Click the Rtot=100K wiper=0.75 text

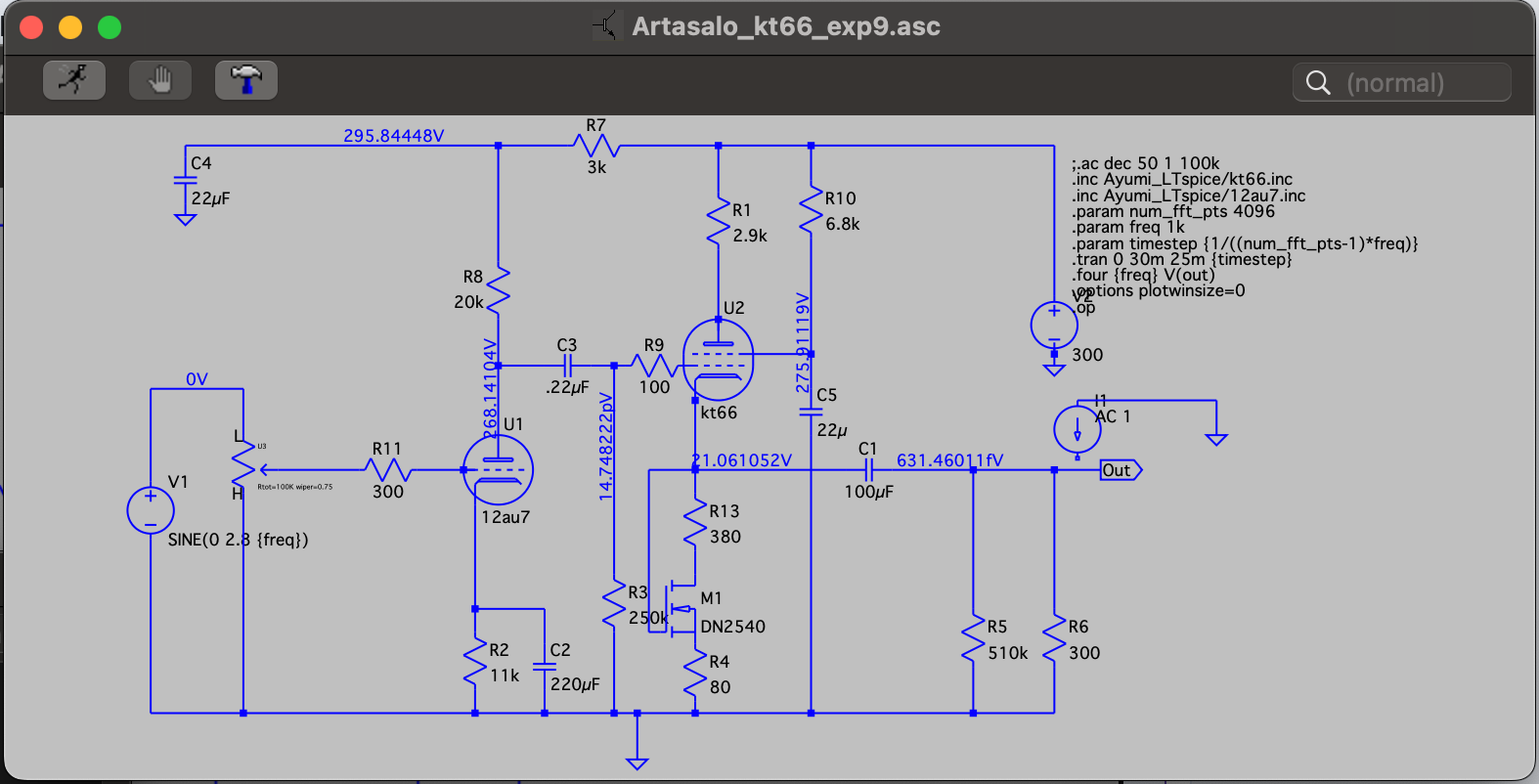click(294, 487)
